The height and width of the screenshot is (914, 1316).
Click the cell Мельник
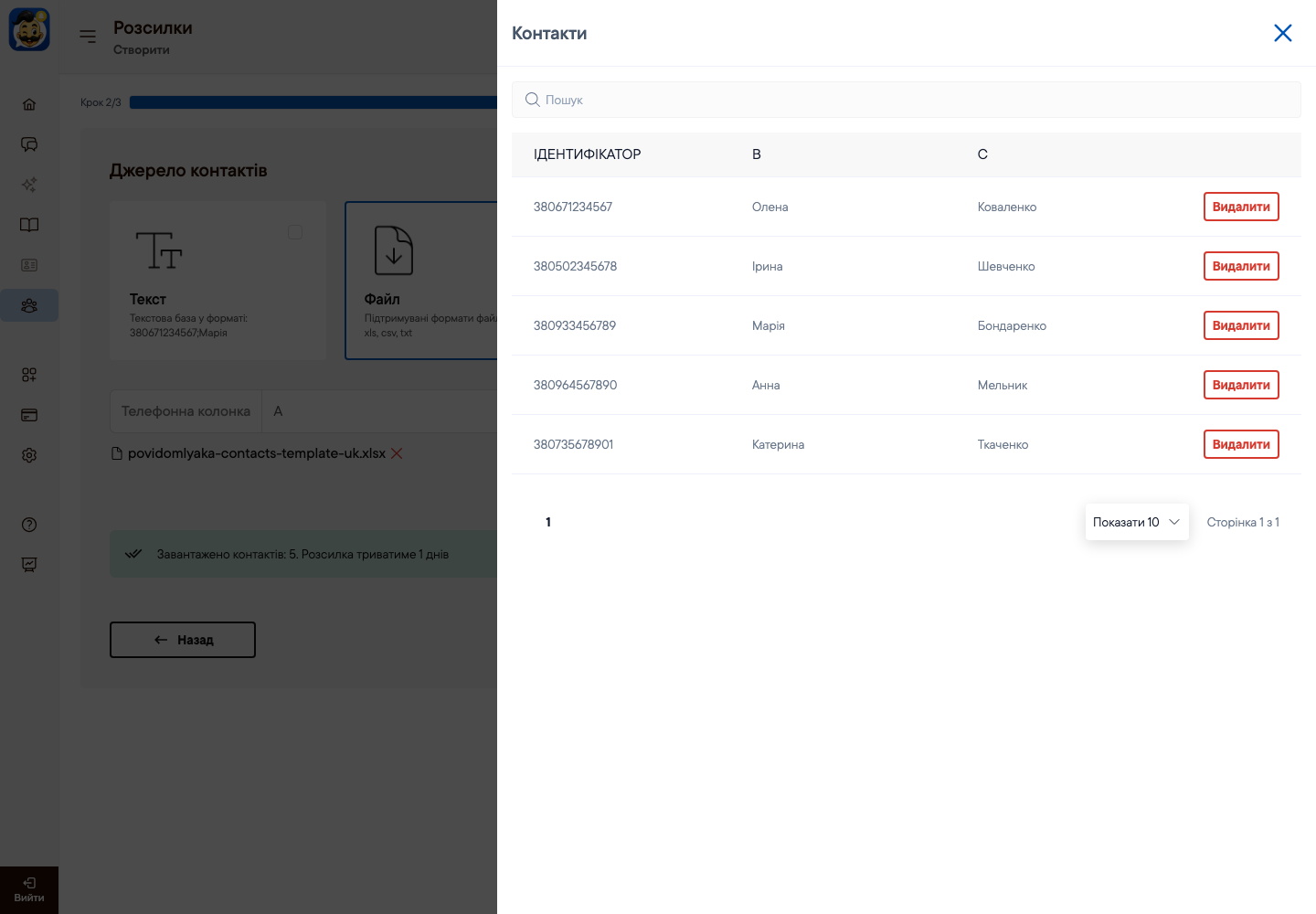[1003, 385]
